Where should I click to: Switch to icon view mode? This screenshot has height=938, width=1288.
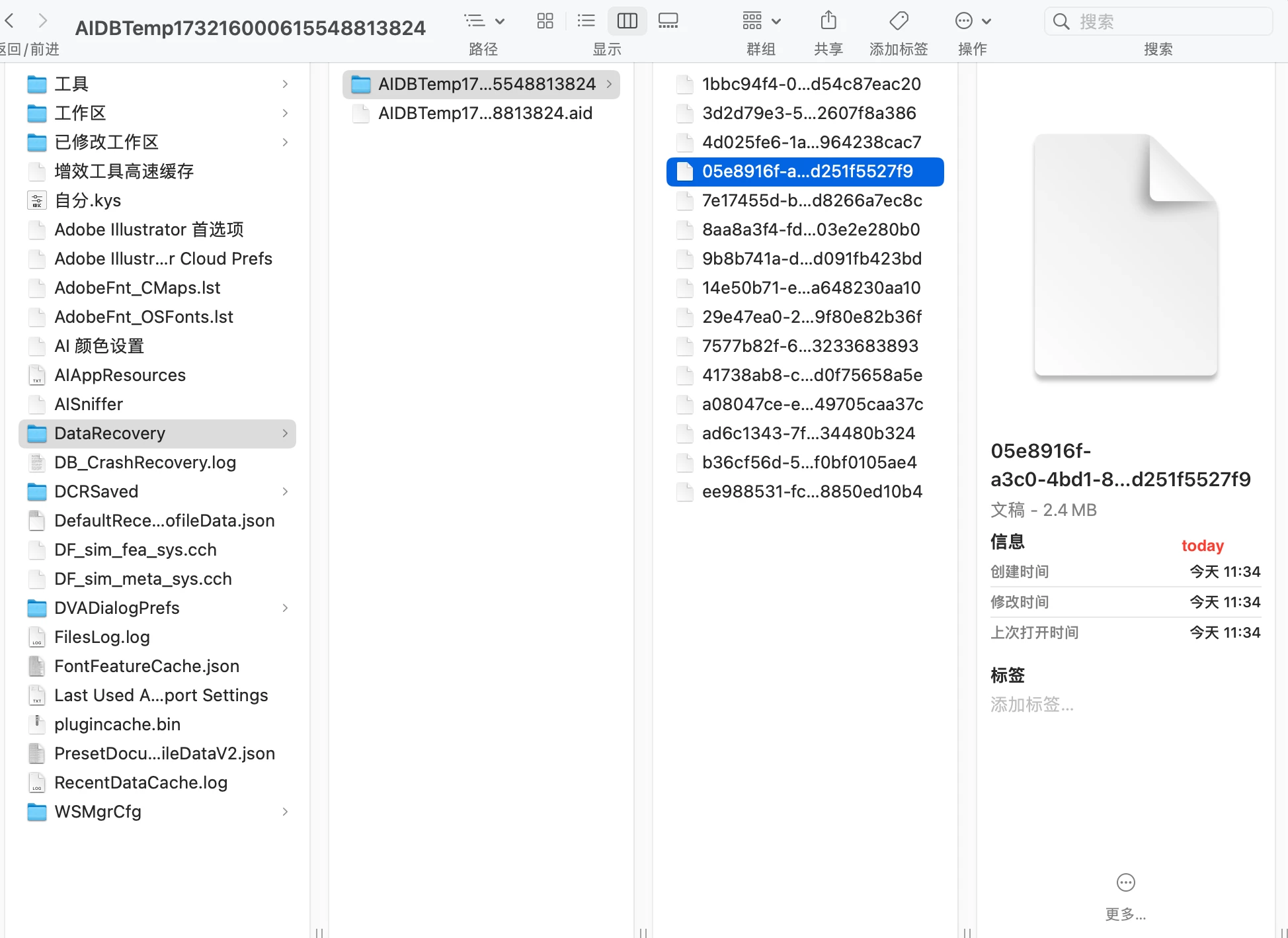tap(545, 21)
